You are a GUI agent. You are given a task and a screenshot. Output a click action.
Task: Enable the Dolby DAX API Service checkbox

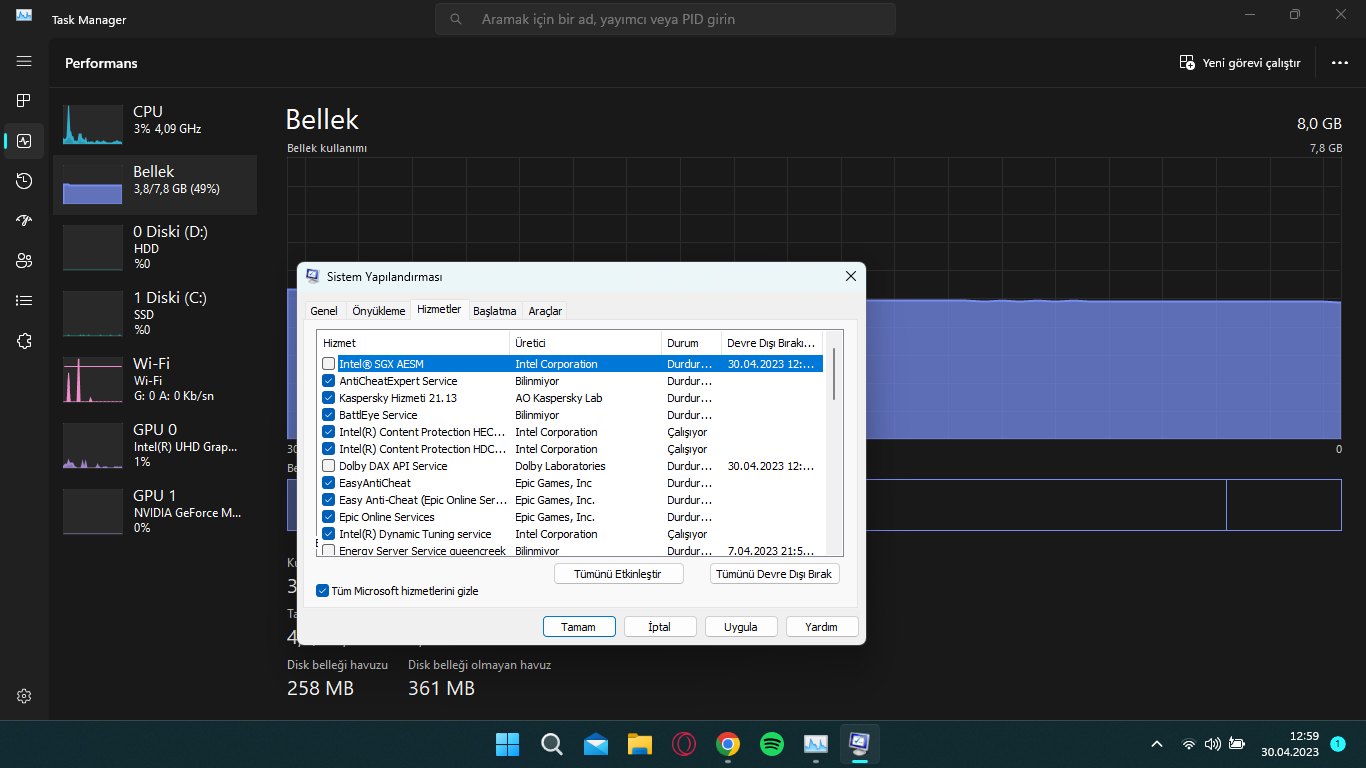(328, 466)
